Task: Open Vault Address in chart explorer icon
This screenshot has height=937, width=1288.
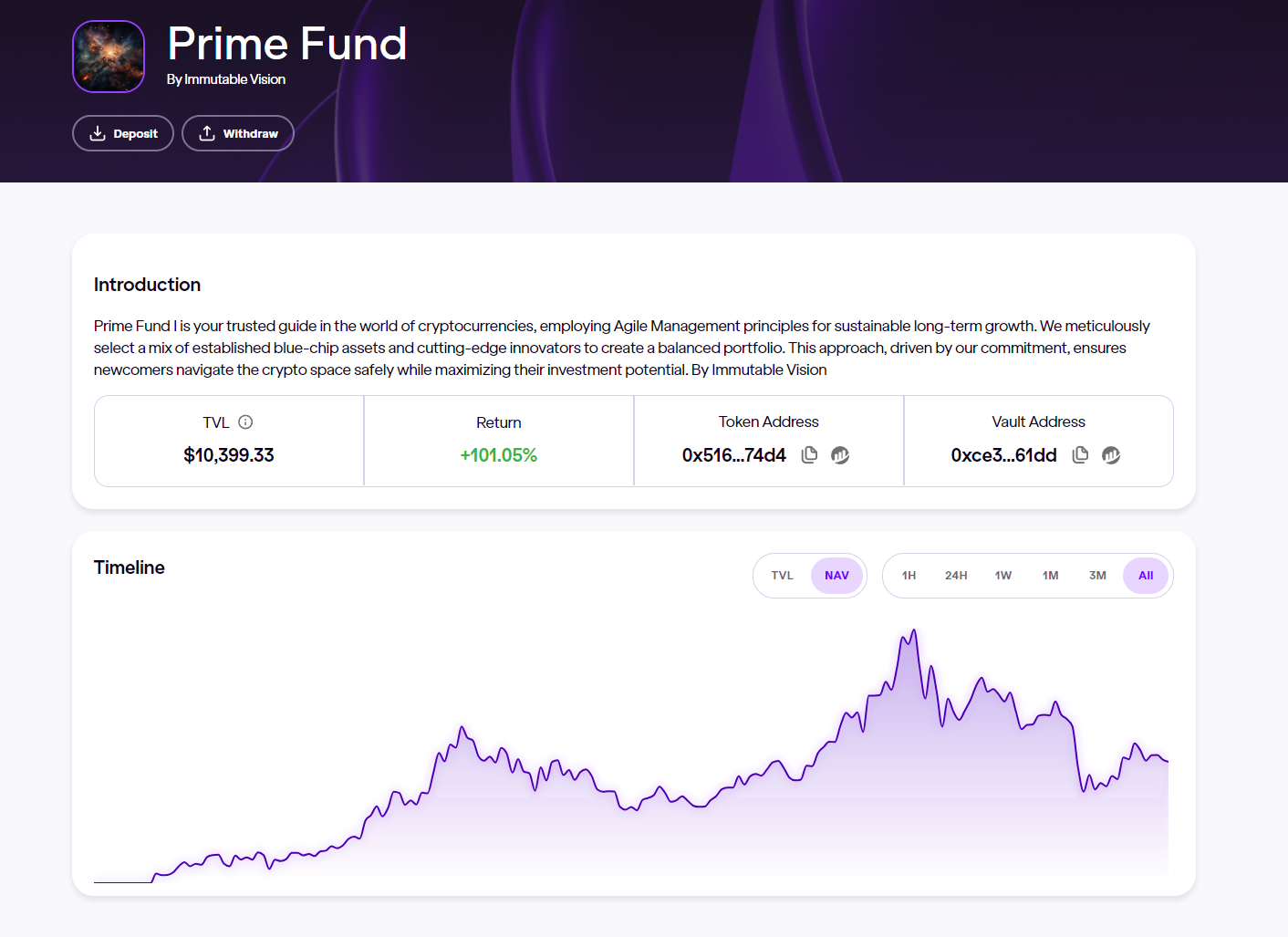Action: click(1111, 454)
